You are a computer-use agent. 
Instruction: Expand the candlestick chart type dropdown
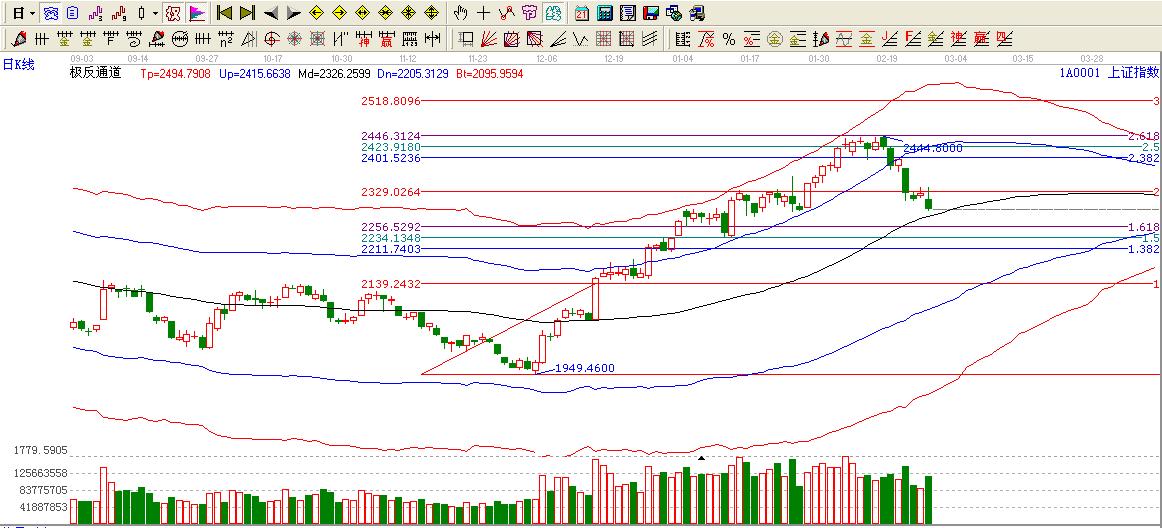click(x=155, y=13)
